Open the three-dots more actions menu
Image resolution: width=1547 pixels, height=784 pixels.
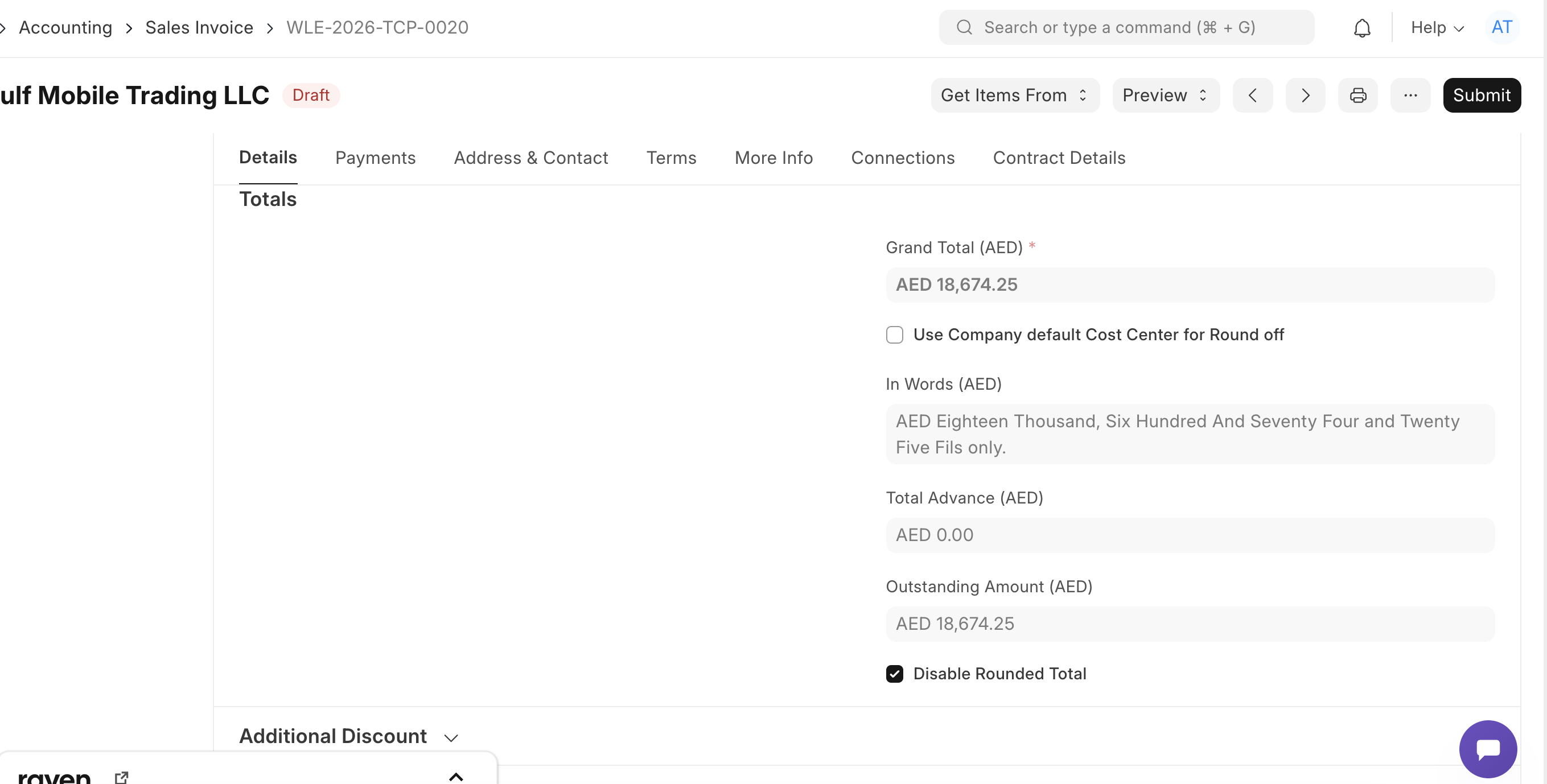[1410, 96]
